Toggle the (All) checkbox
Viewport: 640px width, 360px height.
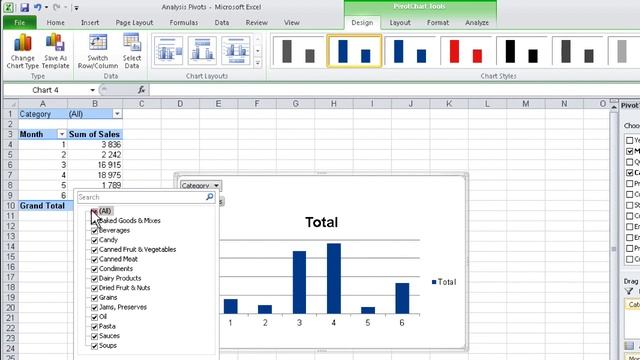(94, 211)
